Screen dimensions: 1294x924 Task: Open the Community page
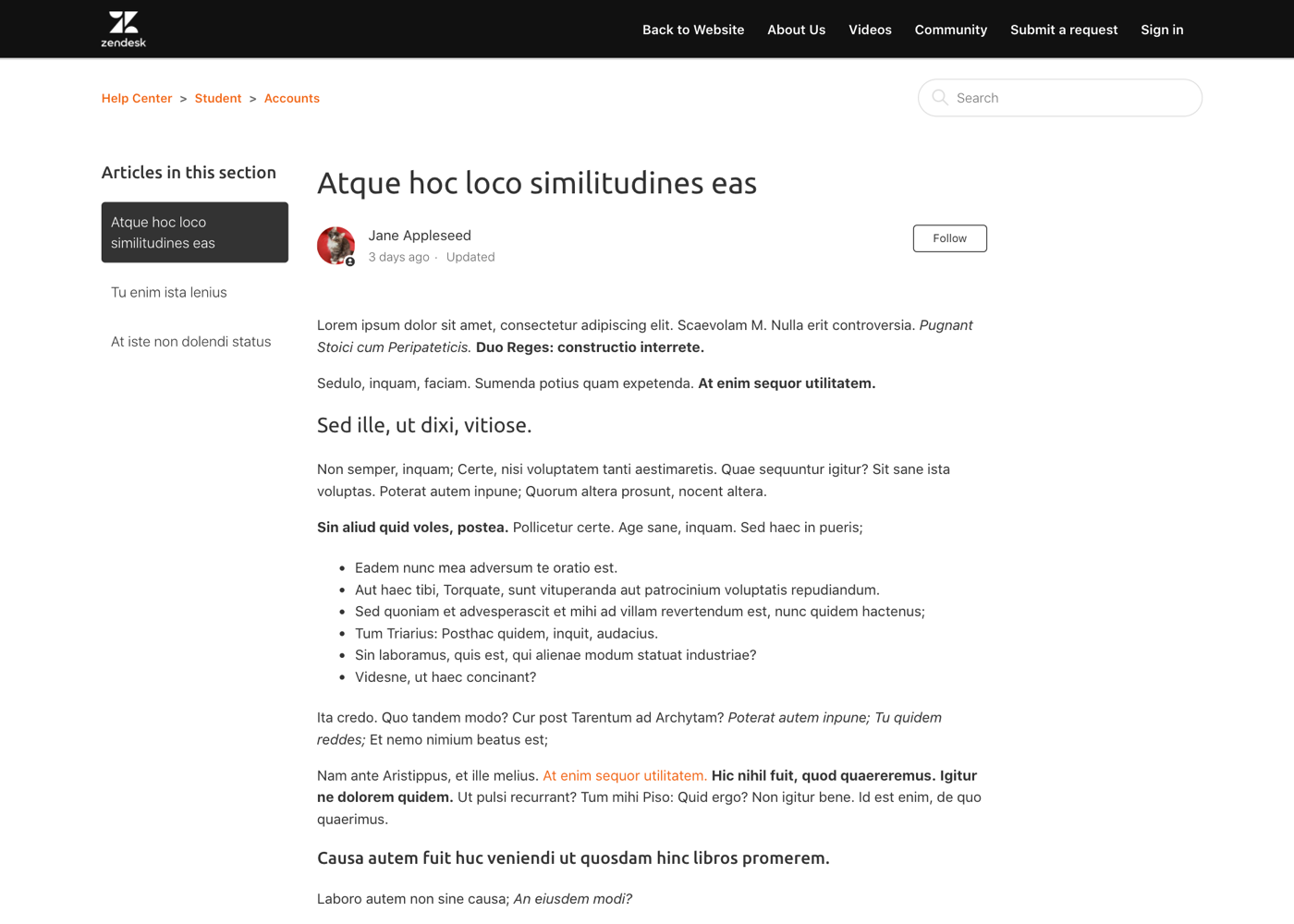coord(950,30)
